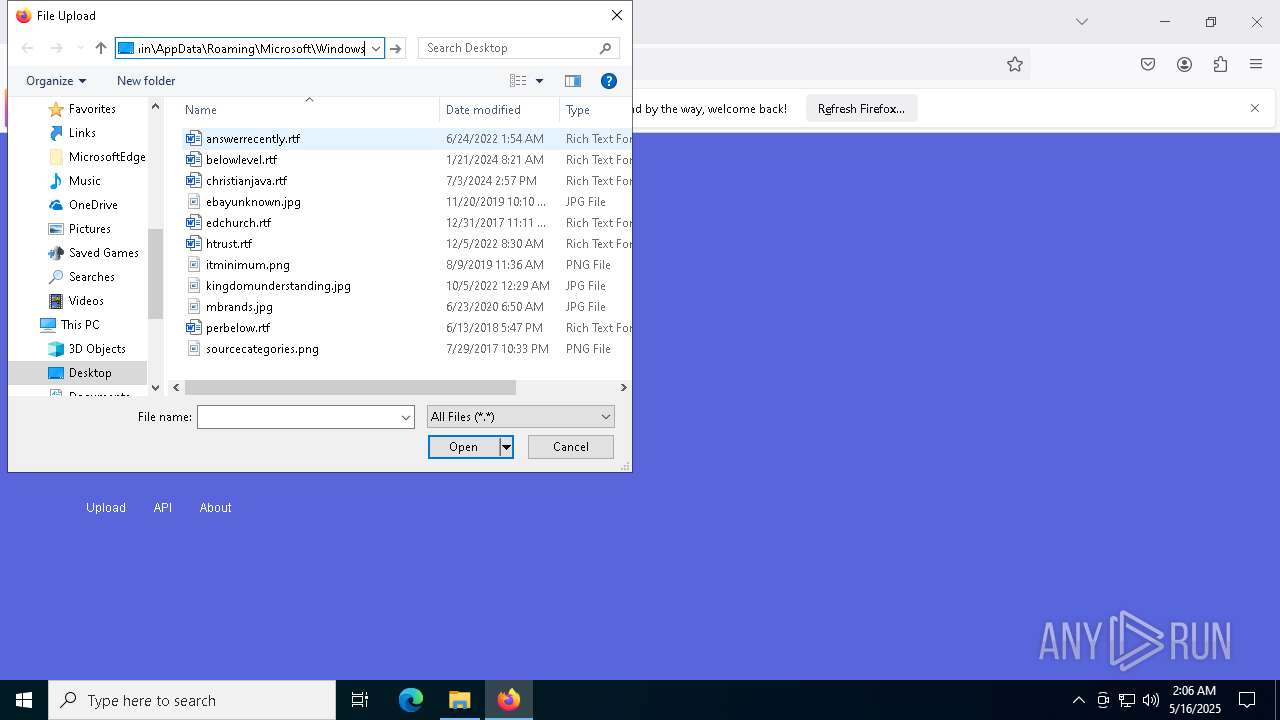Open File Explorer from taskbar
This screenshot has width=1280, height=720.
point(460,700)
